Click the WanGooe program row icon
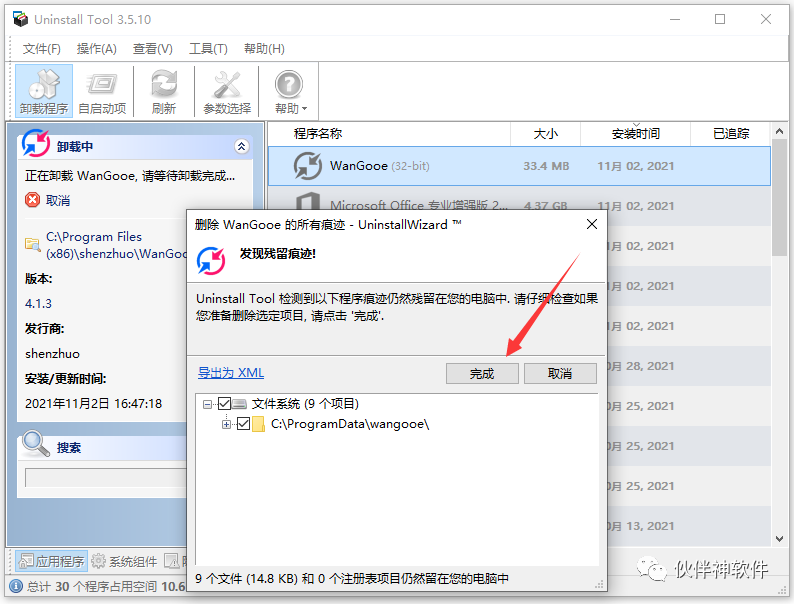The width and height of the screenshot is (794, 604). pyautogui.click(x=308, y=166)
